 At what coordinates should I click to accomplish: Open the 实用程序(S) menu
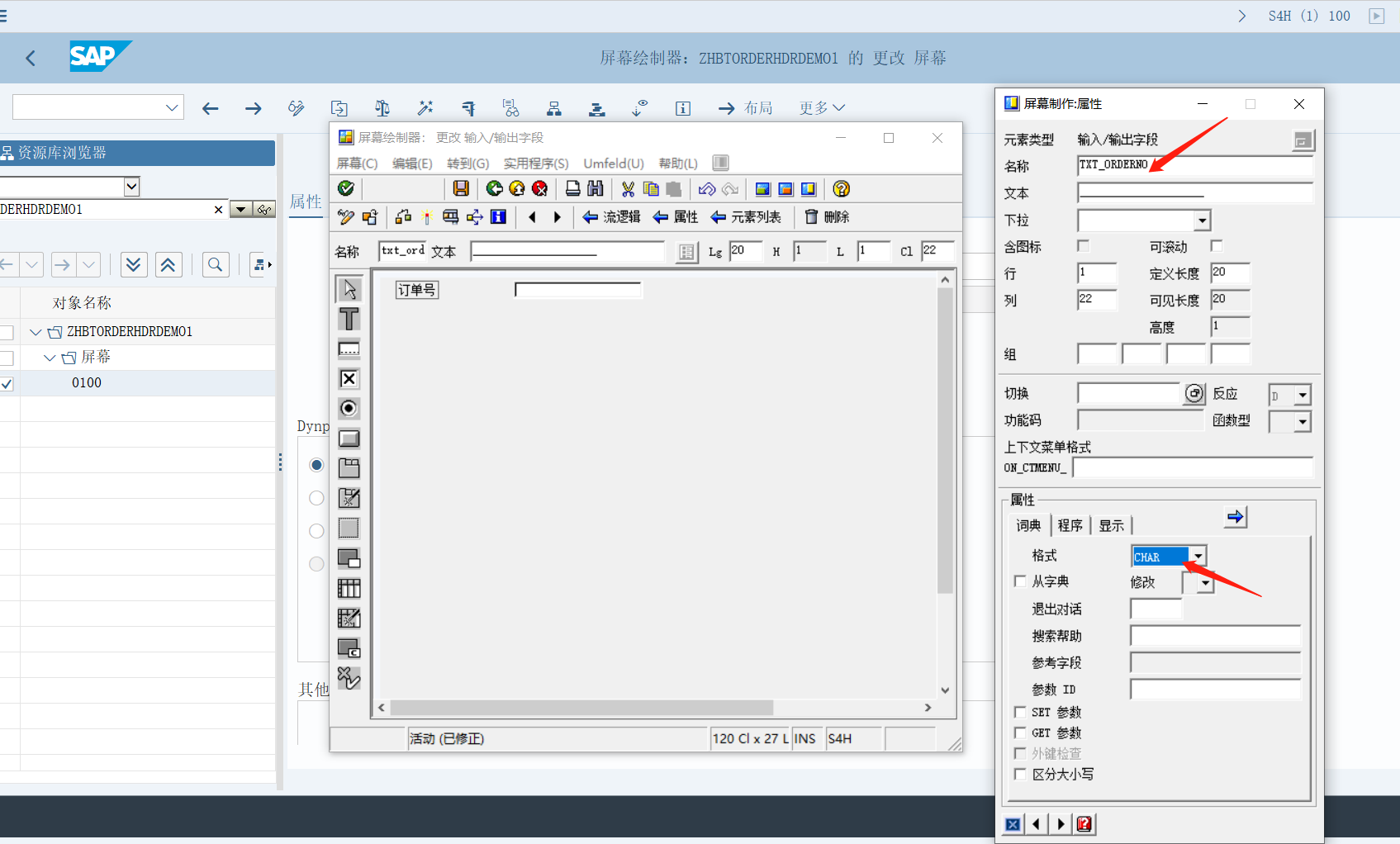tap(536, 164)
